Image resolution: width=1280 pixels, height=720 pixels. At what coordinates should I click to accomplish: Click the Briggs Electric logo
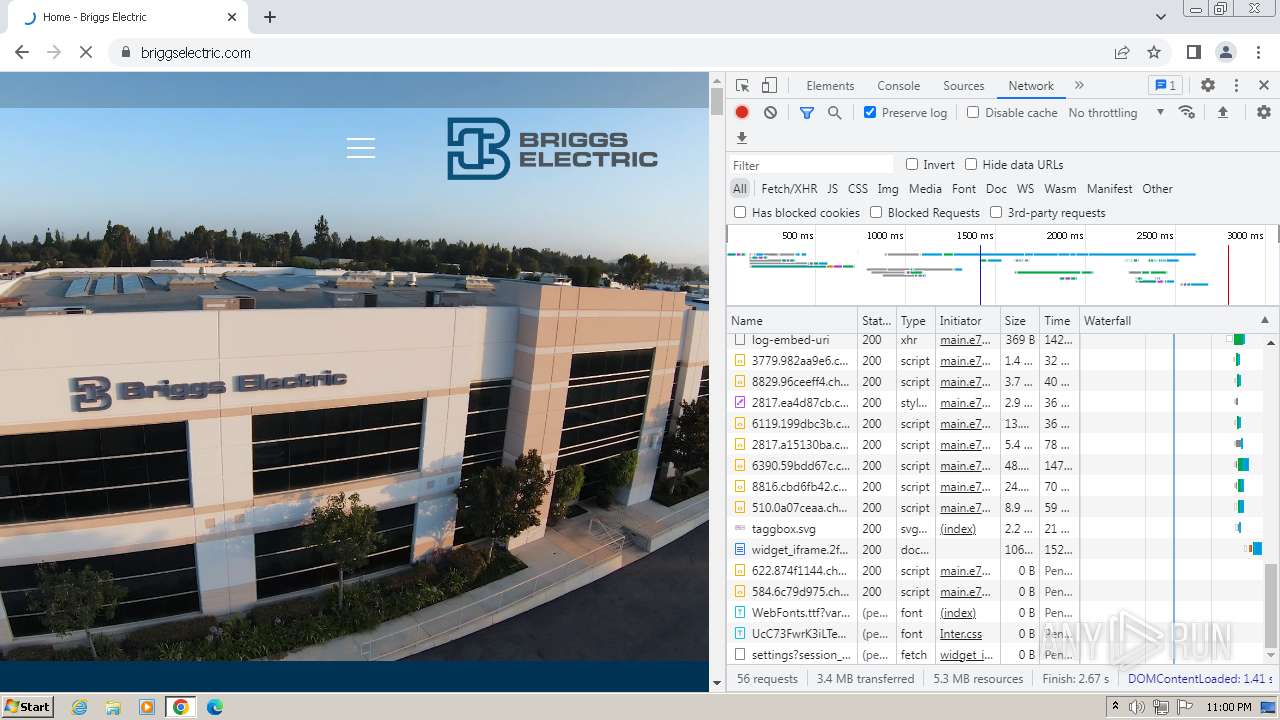[x=552, y=149]
